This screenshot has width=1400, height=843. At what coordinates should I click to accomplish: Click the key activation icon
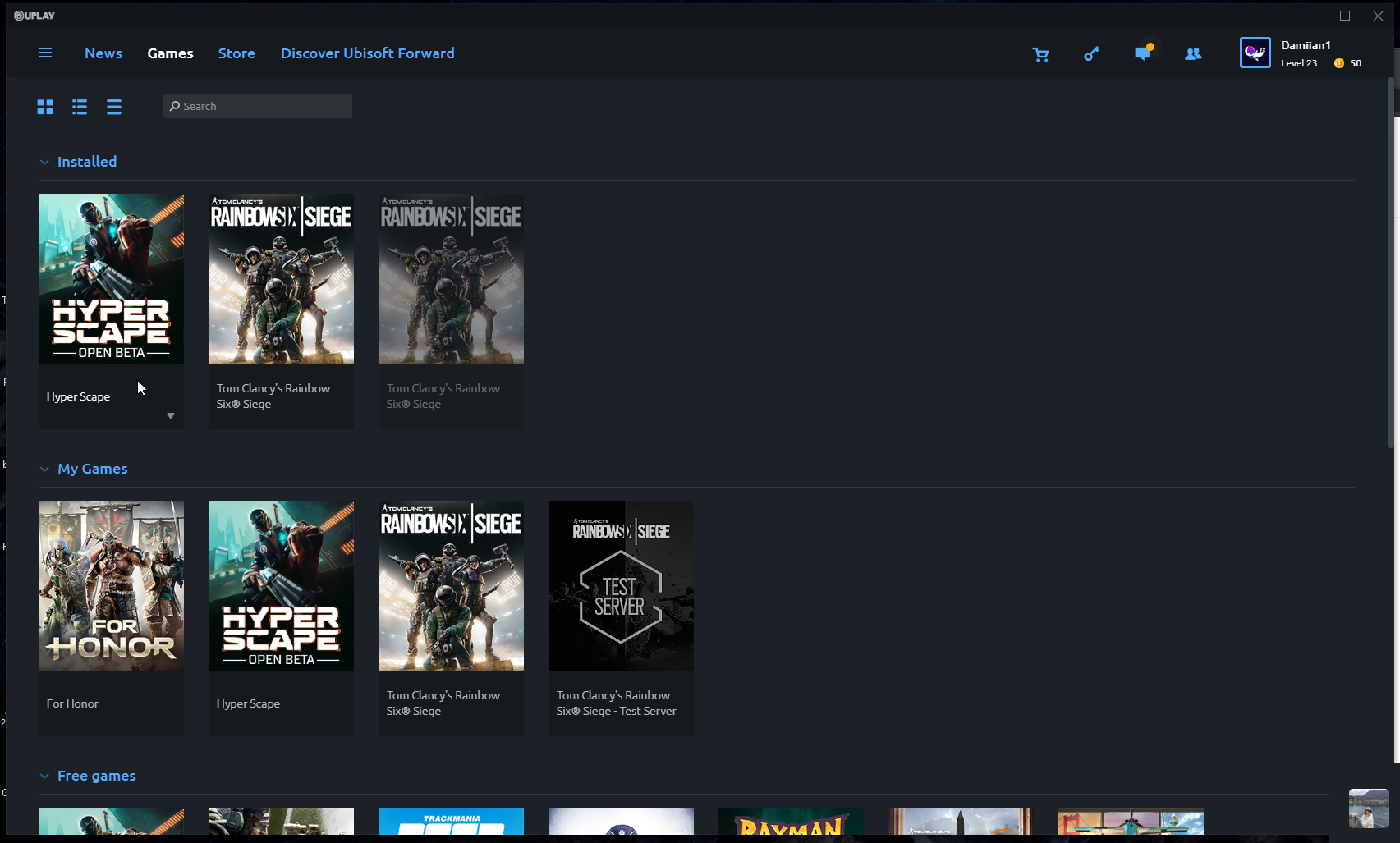1091,54
